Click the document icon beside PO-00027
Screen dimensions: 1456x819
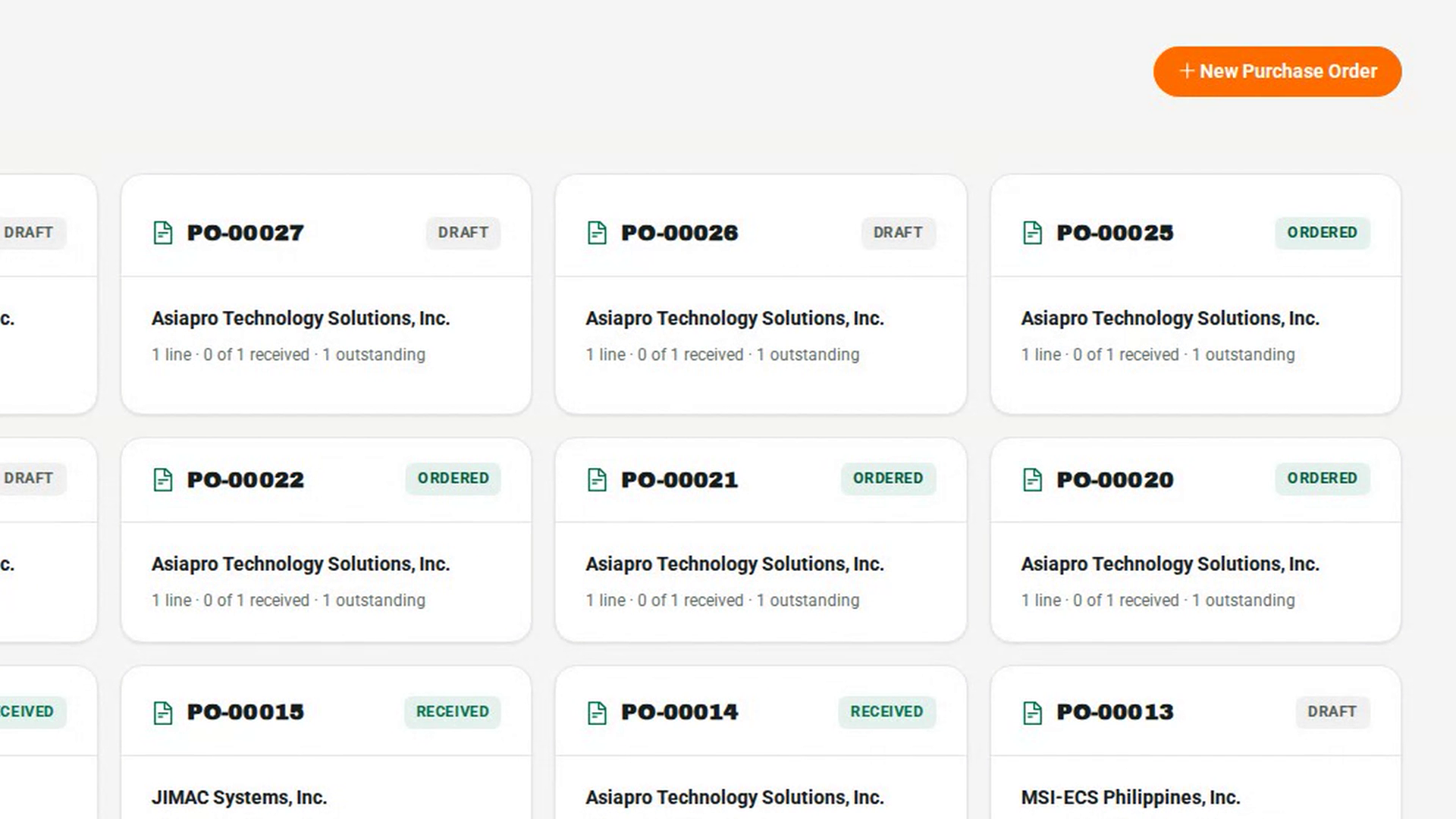point(163,233)
